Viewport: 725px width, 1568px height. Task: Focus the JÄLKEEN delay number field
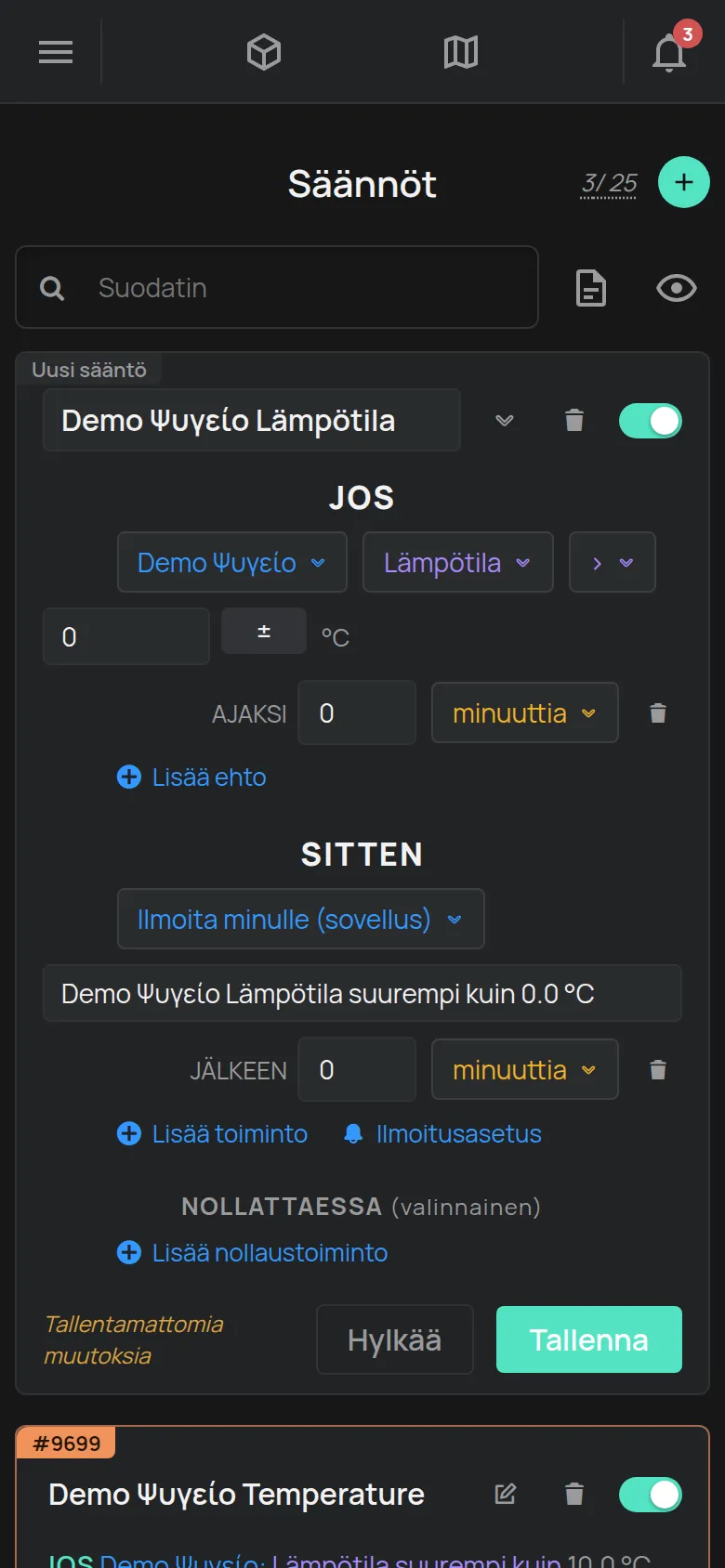pyautogui.click(x=357, y=1069)
